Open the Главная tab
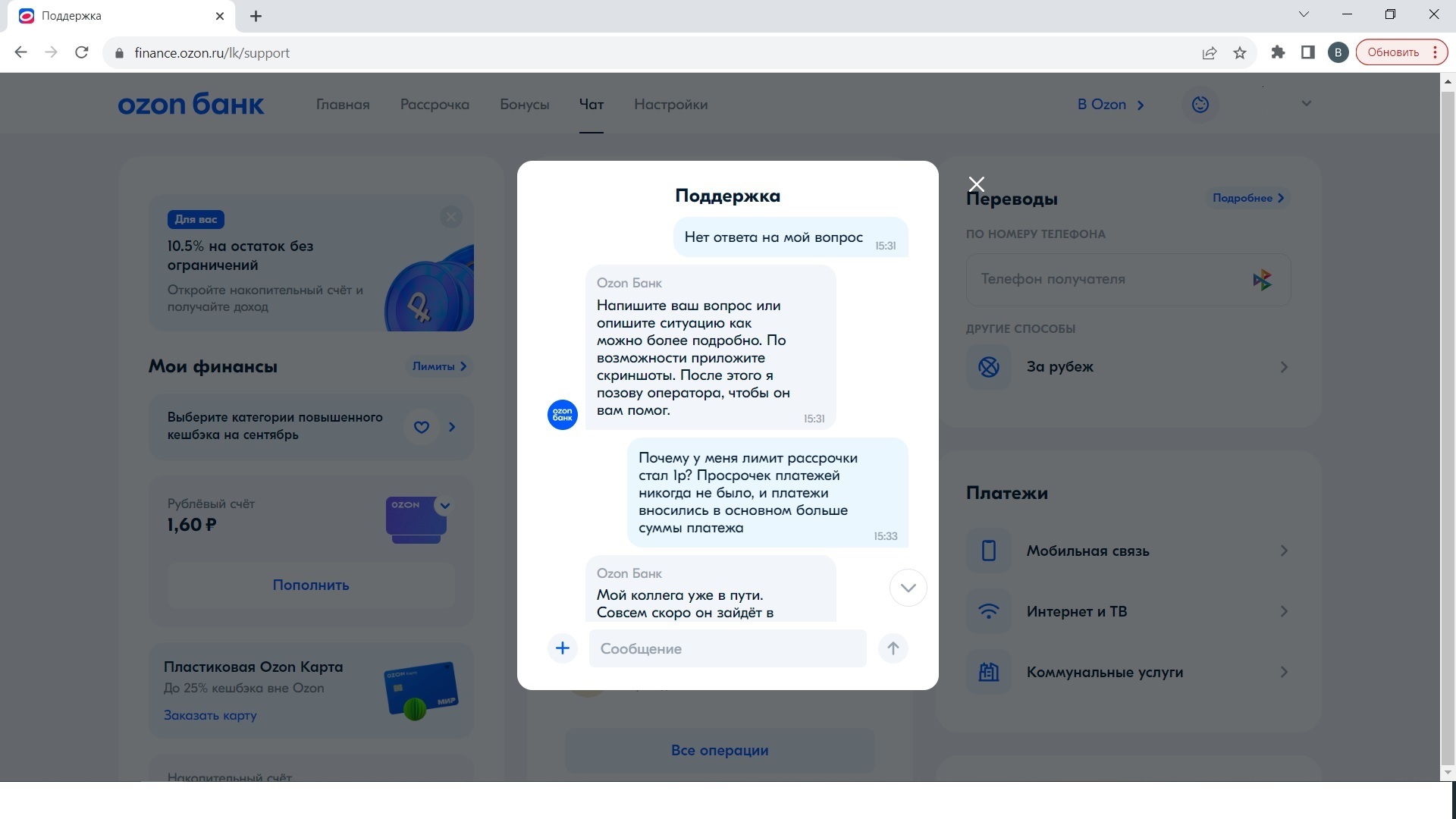Image resolution: width=1456 pixels, height=819 pixels. click(x=343, y=105)
